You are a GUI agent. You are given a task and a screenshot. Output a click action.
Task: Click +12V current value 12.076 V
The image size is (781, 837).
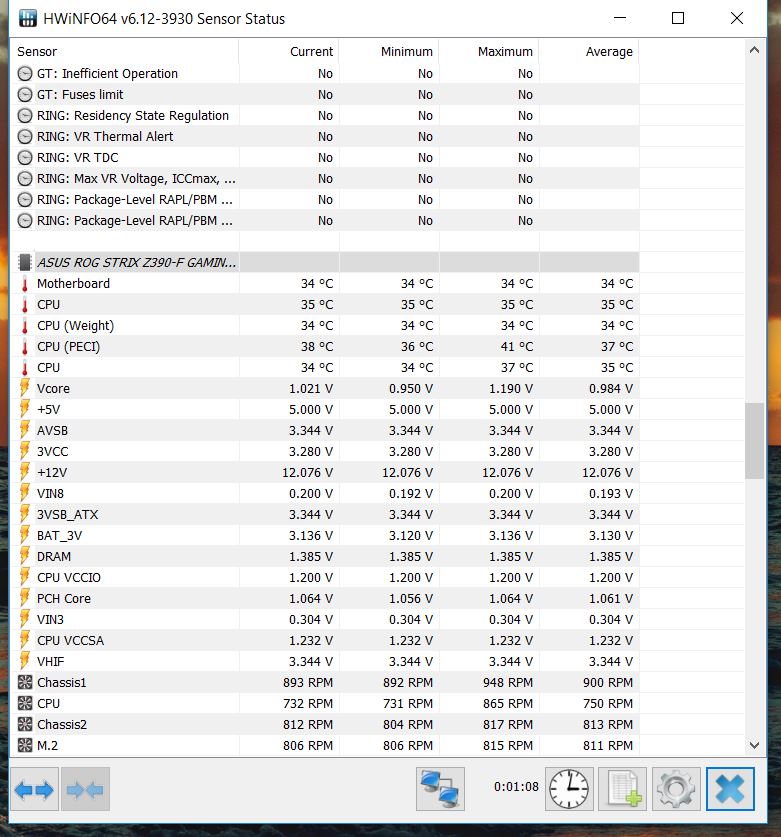click(x=307, y=472)
